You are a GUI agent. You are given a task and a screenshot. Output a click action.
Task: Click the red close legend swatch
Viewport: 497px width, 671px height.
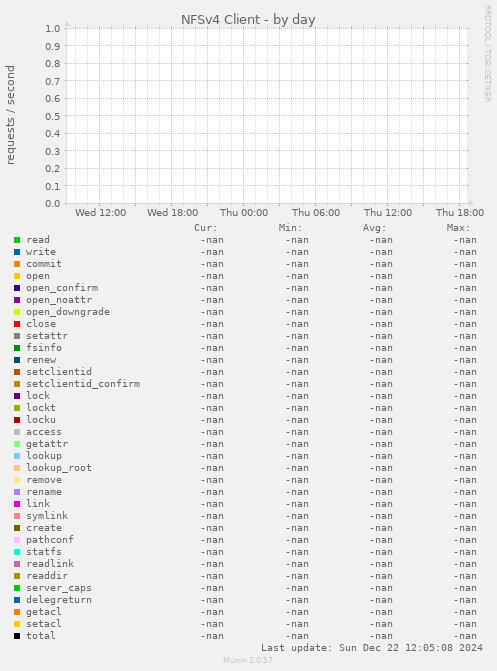[x=17, y=324]
